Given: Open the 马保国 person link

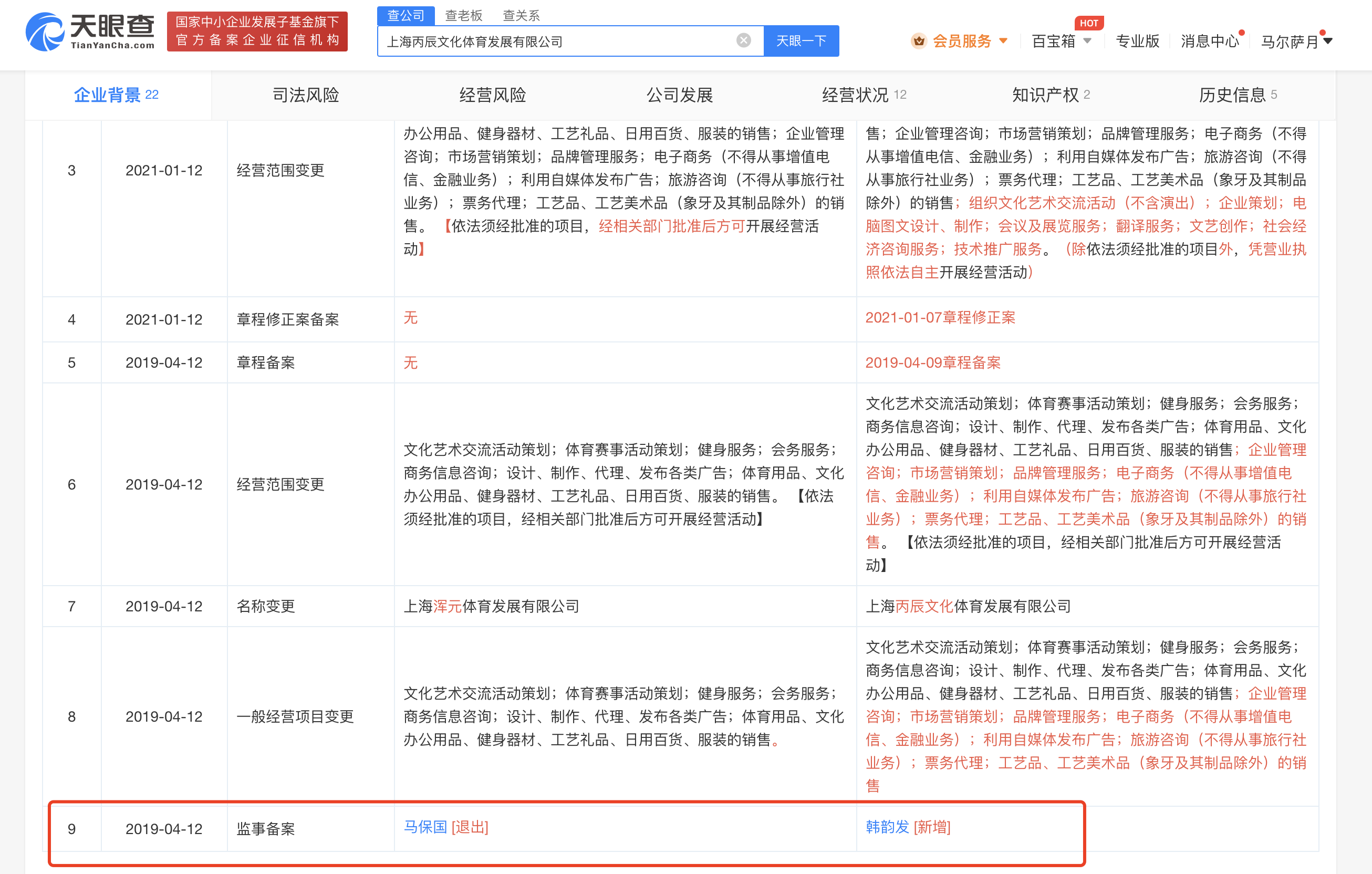Looking at the screenshot, I should point(425,827).
